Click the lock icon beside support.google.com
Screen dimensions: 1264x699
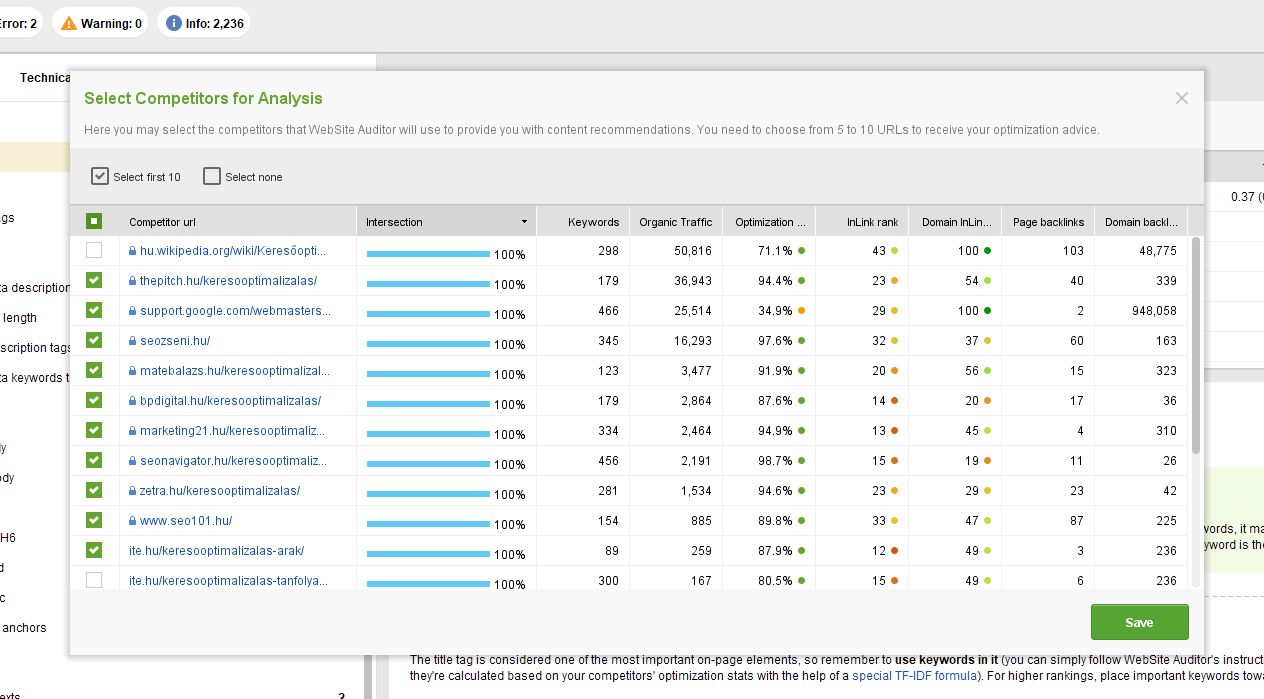(132, 311)
